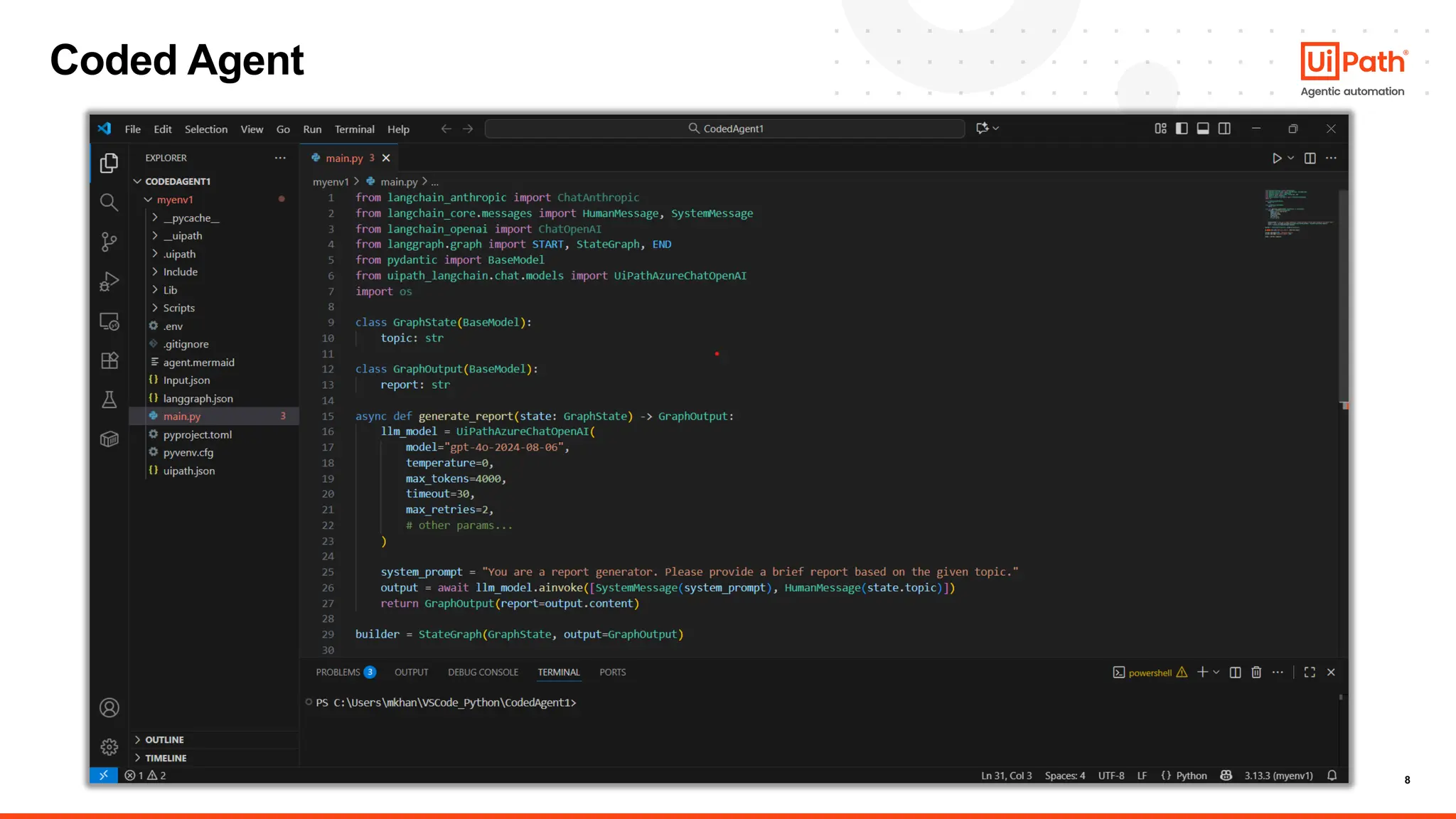Click the CodedAgent1 command search box
This screenshot has height=819, width=1456.
(725, 129)
